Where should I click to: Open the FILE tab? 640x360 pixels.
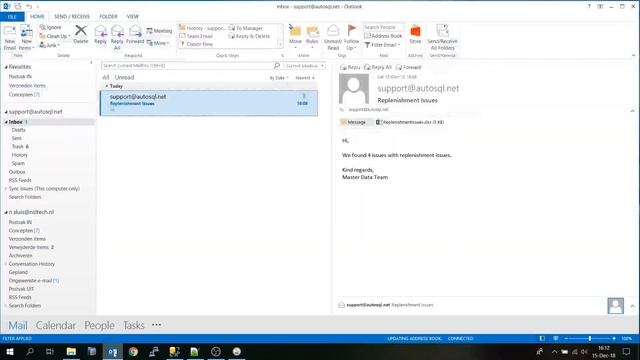[12, 17]
